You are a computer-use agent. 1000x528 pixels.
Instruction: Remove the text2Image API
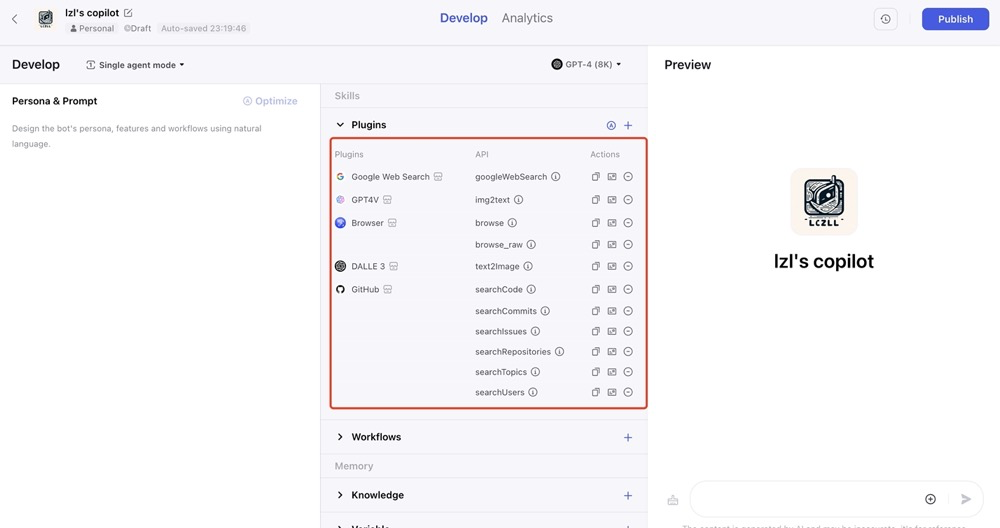[x=628, y=266]
